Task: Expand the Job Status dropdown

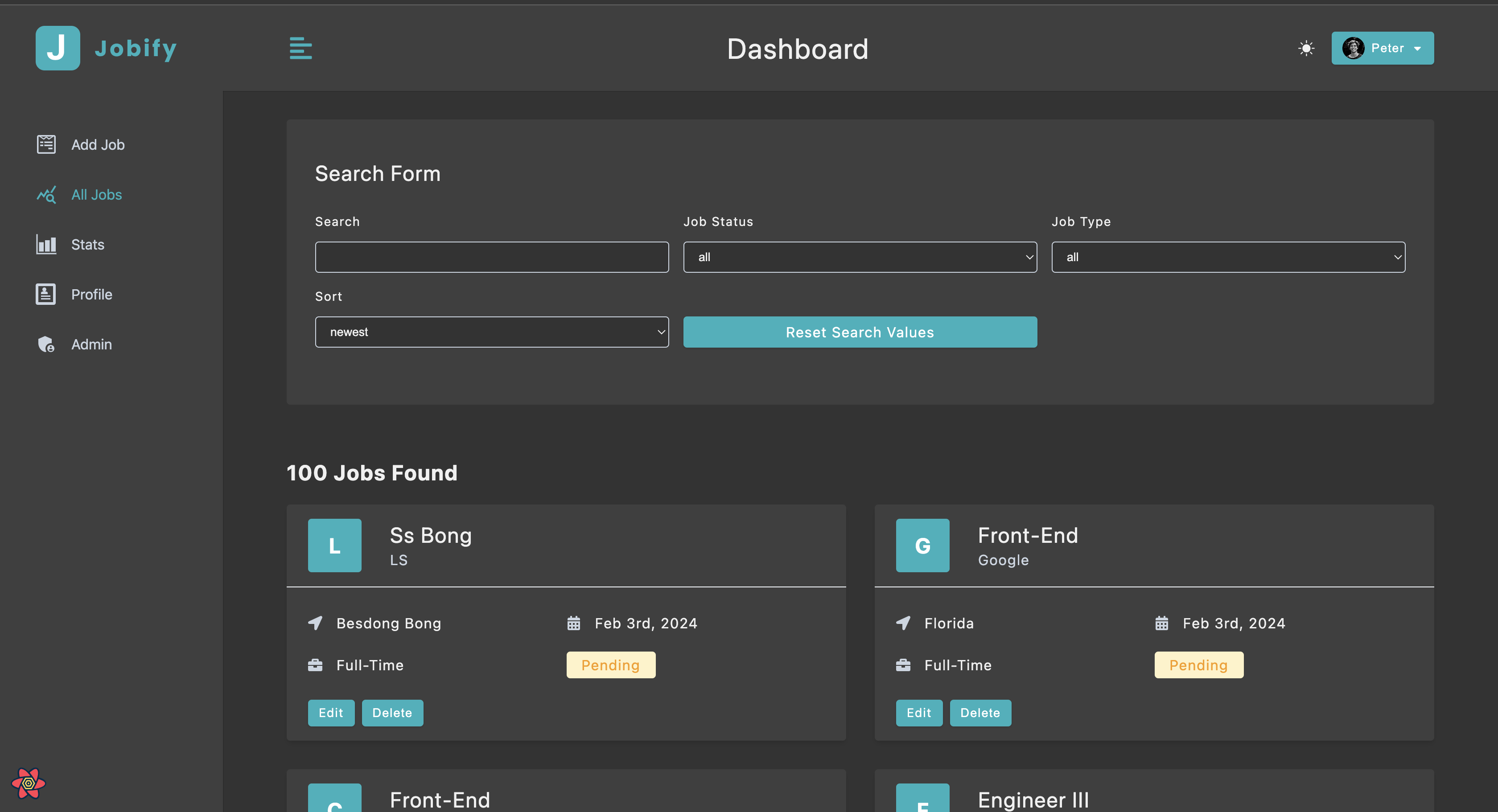Action: [x=860, y=257]
